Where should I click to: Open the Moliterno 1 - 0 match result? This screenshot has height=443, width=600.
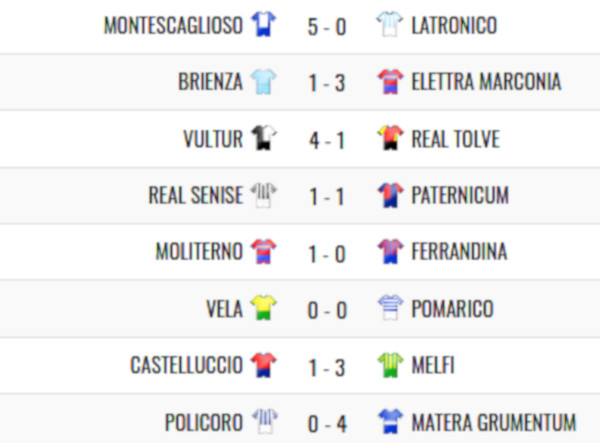tap(327, 254)
